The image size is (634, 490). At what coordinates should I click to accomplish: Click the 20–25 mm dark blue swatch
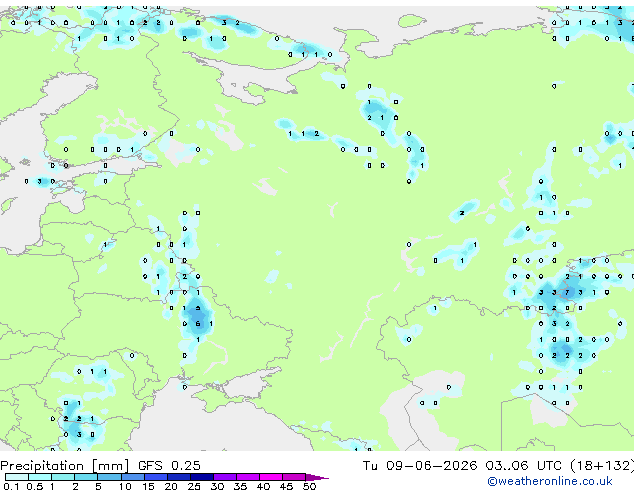click(x=179, y=477)
